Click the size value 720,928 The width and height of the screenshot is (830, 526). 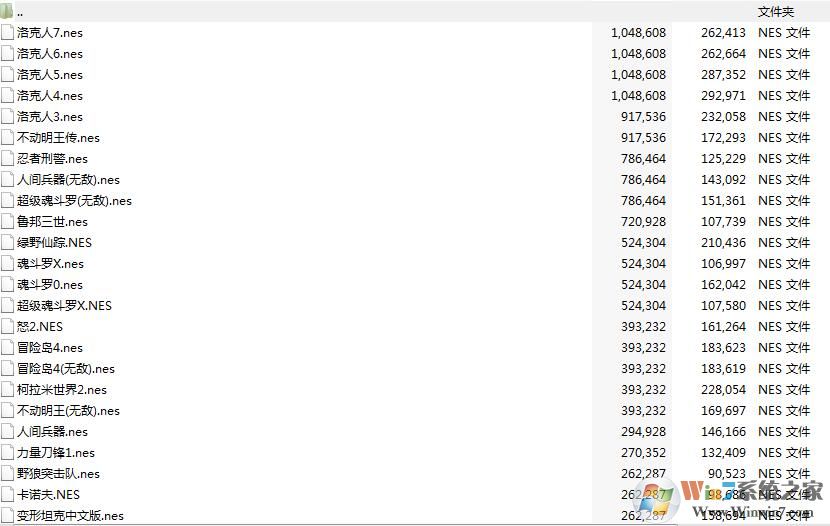tap(644, 222)
